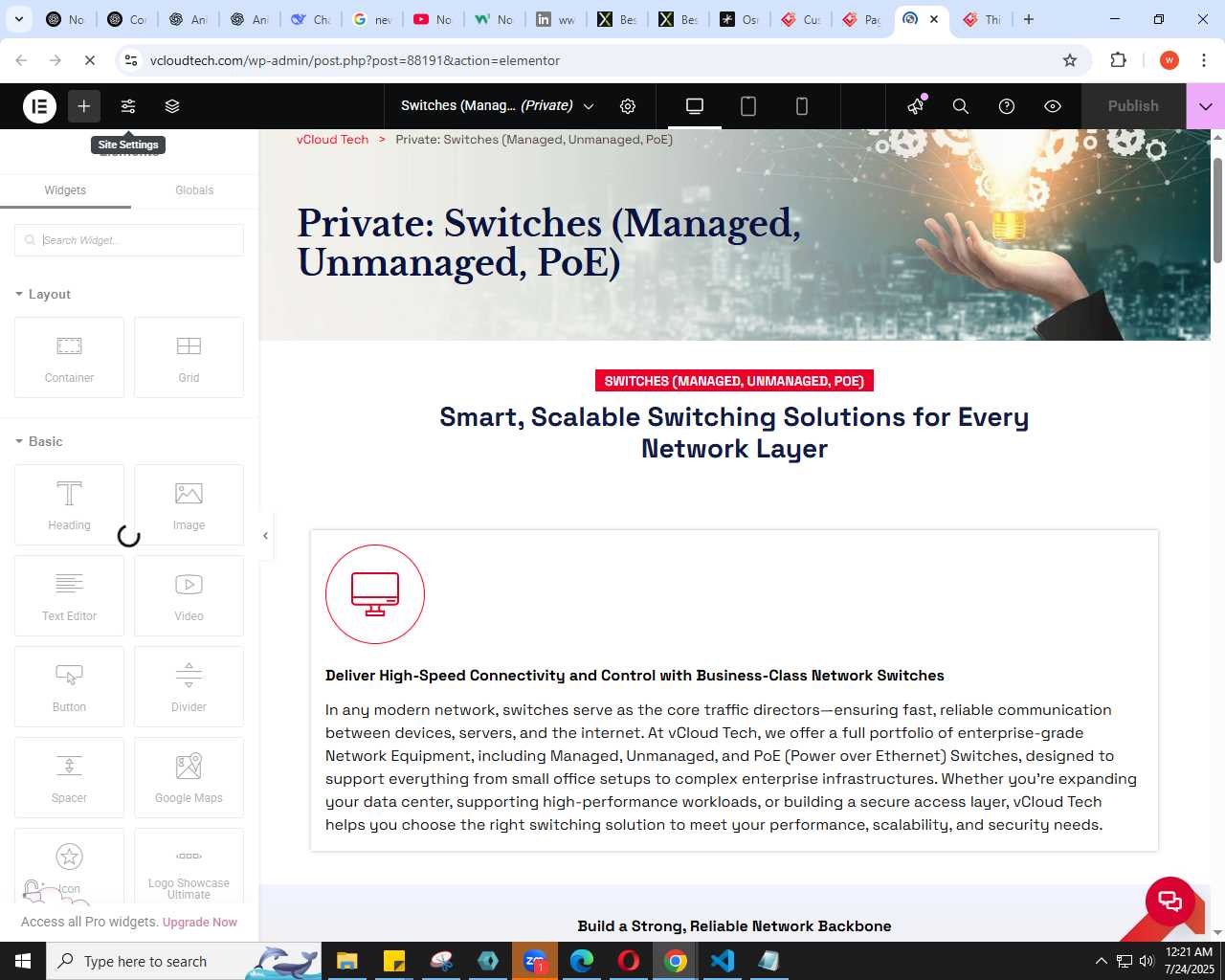Open Visual Studio Code from taskbar
The width and height of the screenshot is (1225, 980).
(x=723, y=961)
